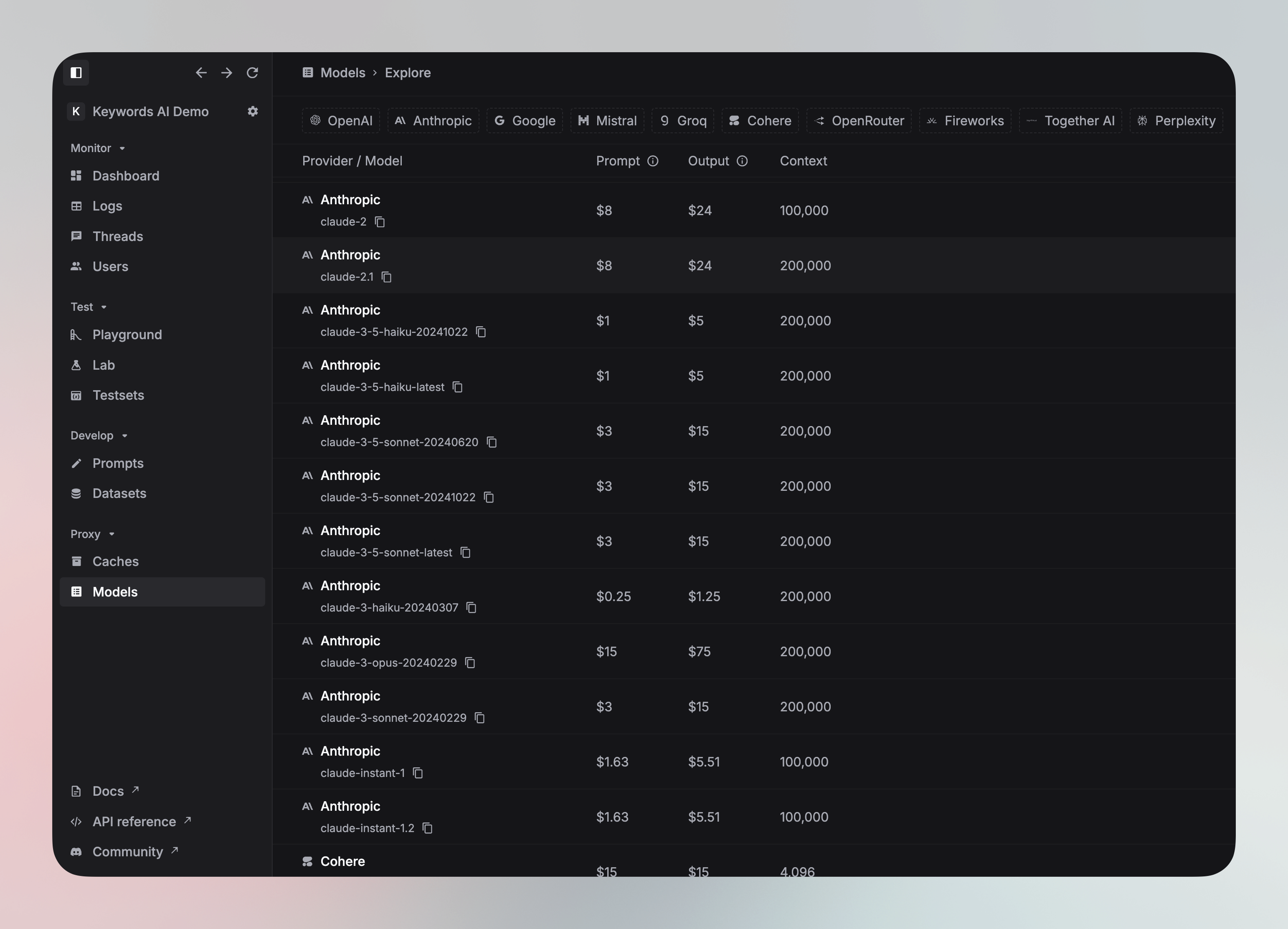The height and width of the screenshot is (929, 1288).
Task: Filter models by Fireworks provider
Action: (966, 121)
